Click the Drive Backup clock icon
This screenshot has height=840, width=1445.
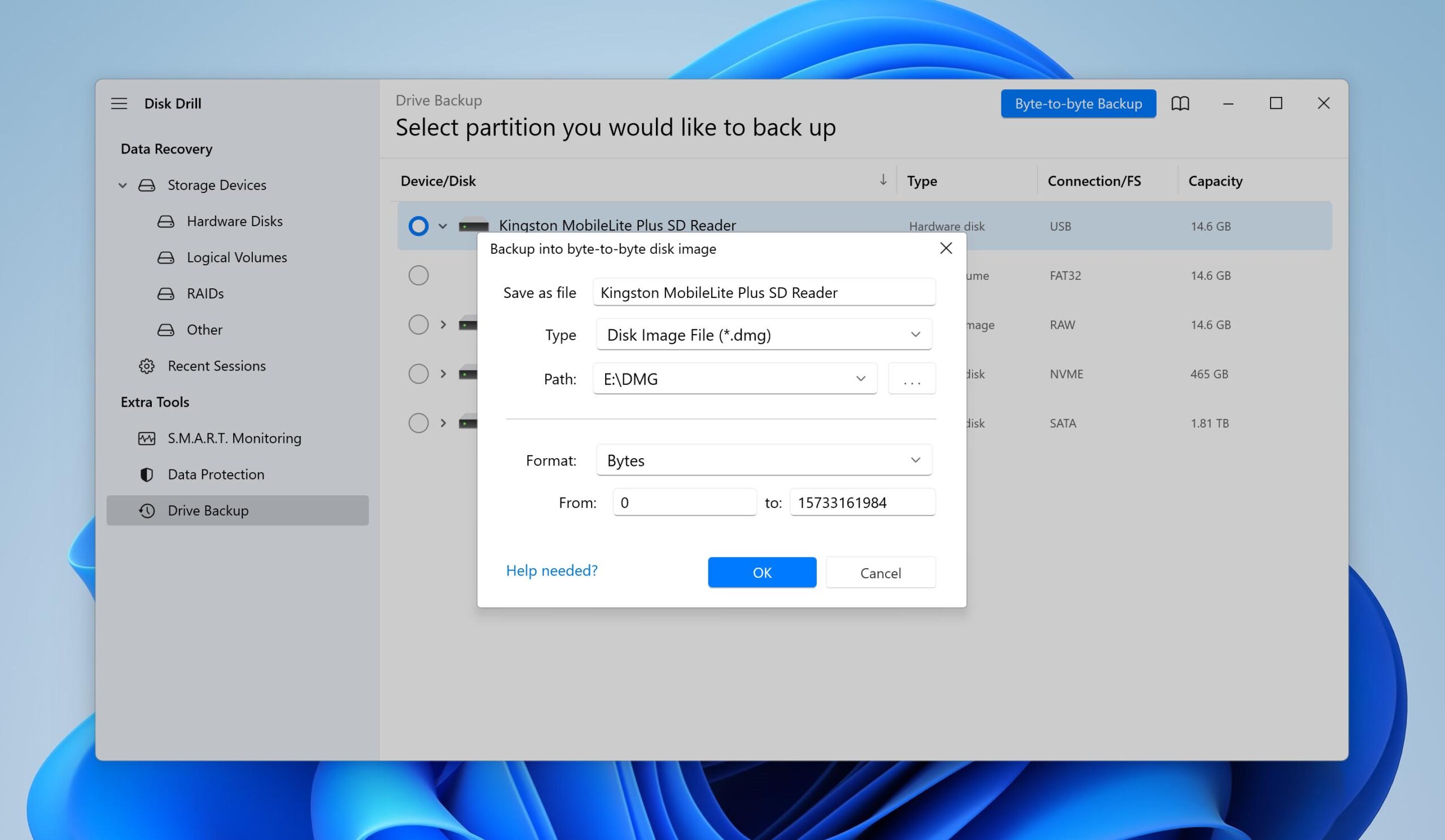tap(147, 510)
